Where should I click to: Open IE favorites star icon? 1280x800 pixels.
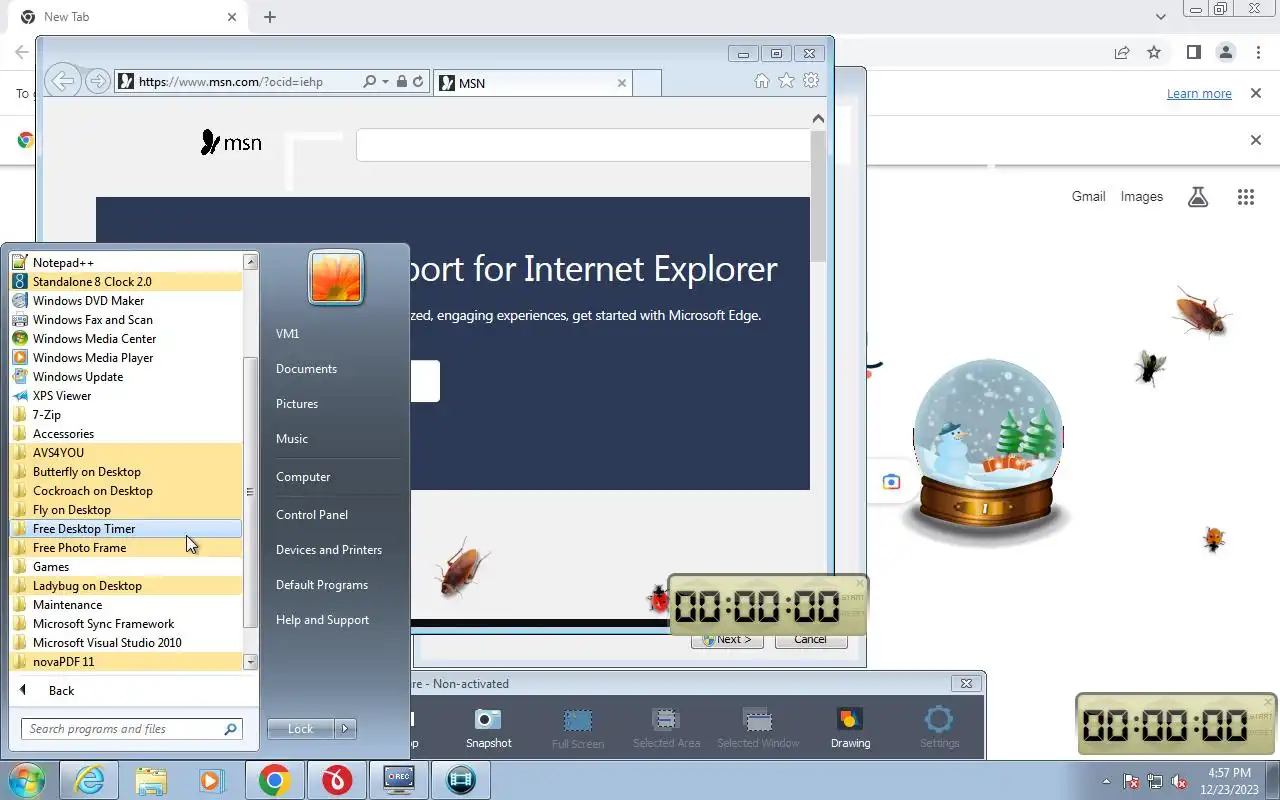(x=787, y=81)
